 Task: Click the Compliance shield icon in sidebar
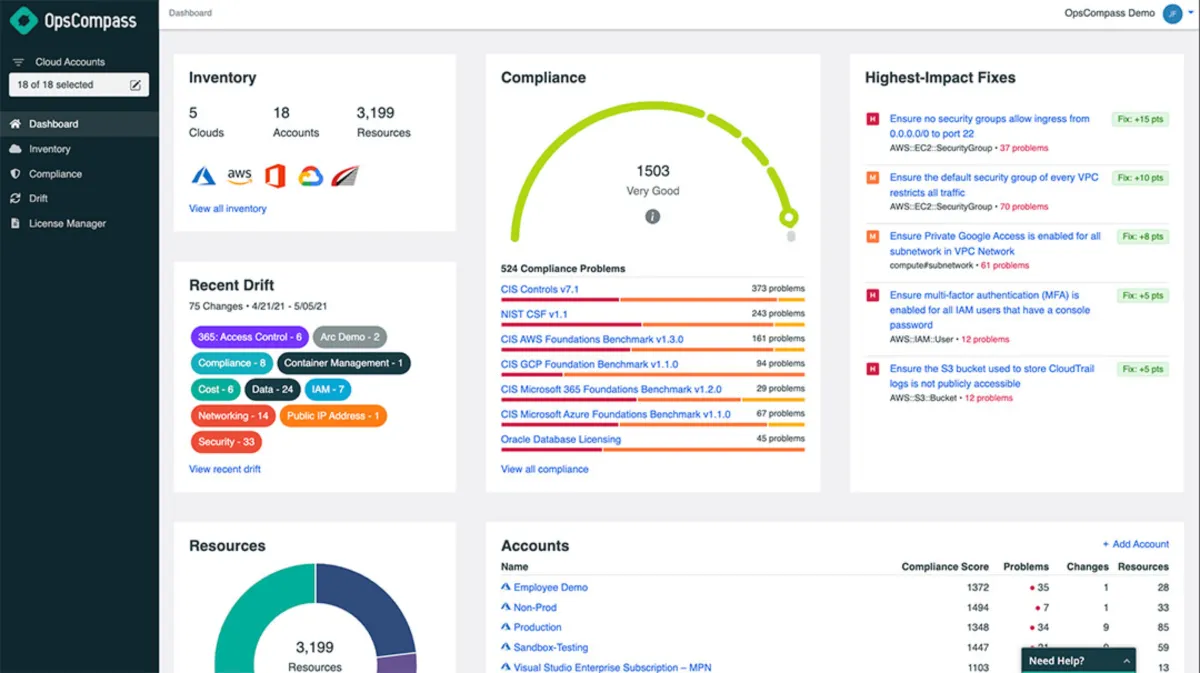[15, 174]
